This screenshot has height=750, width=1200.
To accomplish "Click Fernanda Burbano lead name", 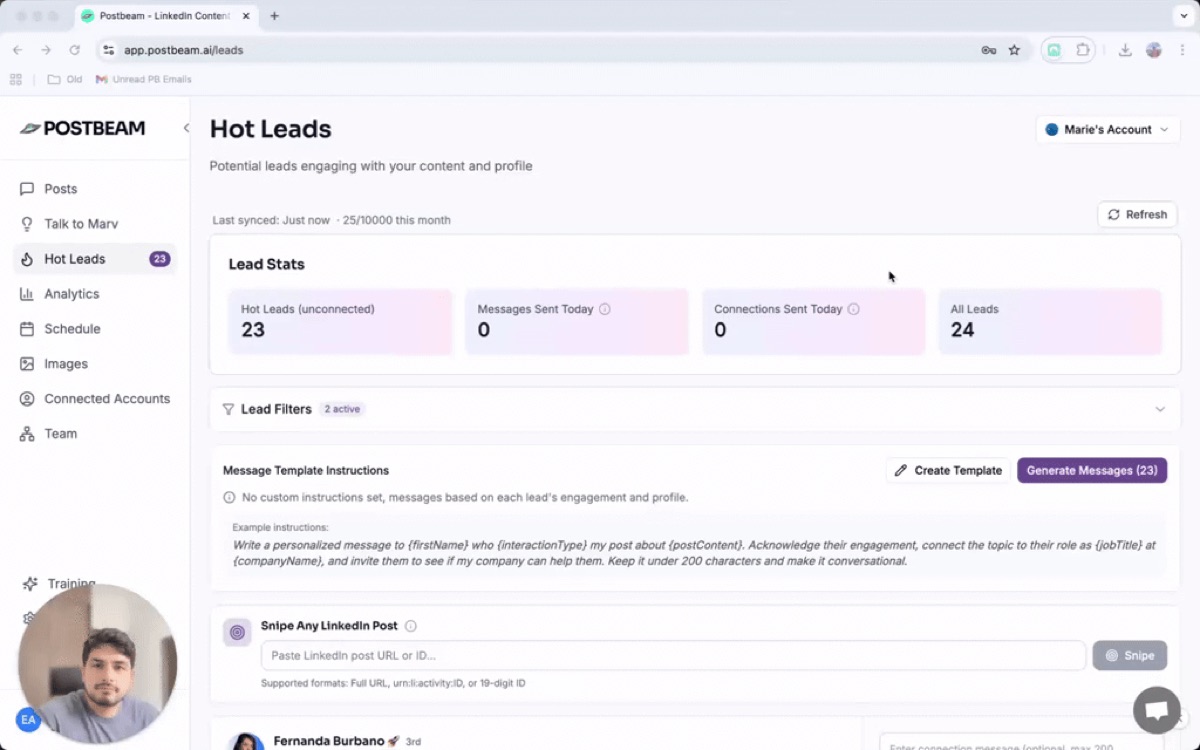I will point(328,741).
